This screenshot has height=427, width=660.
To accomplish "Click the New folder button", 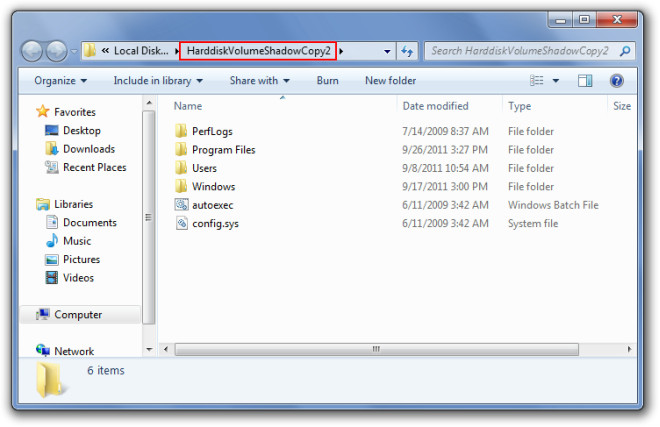I will point(390,80).
